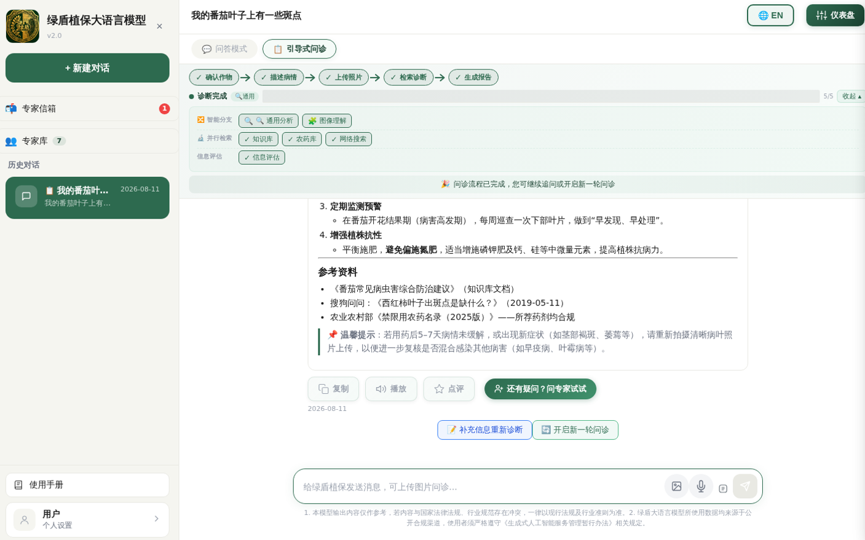Close the sidebar with the X icon
The image size is (865, 540).
[x=159, y=26]
